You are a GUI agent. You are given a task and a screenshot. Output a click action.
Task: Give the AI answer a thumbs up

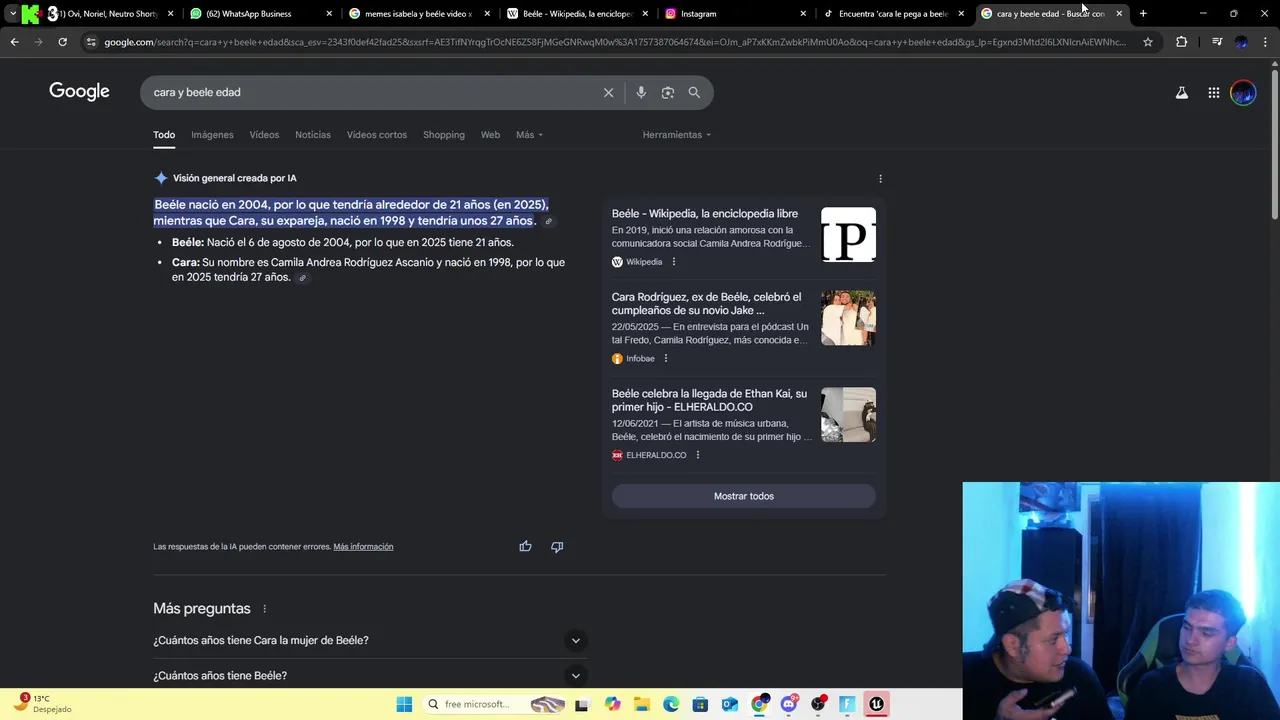[x=525, y=546]
